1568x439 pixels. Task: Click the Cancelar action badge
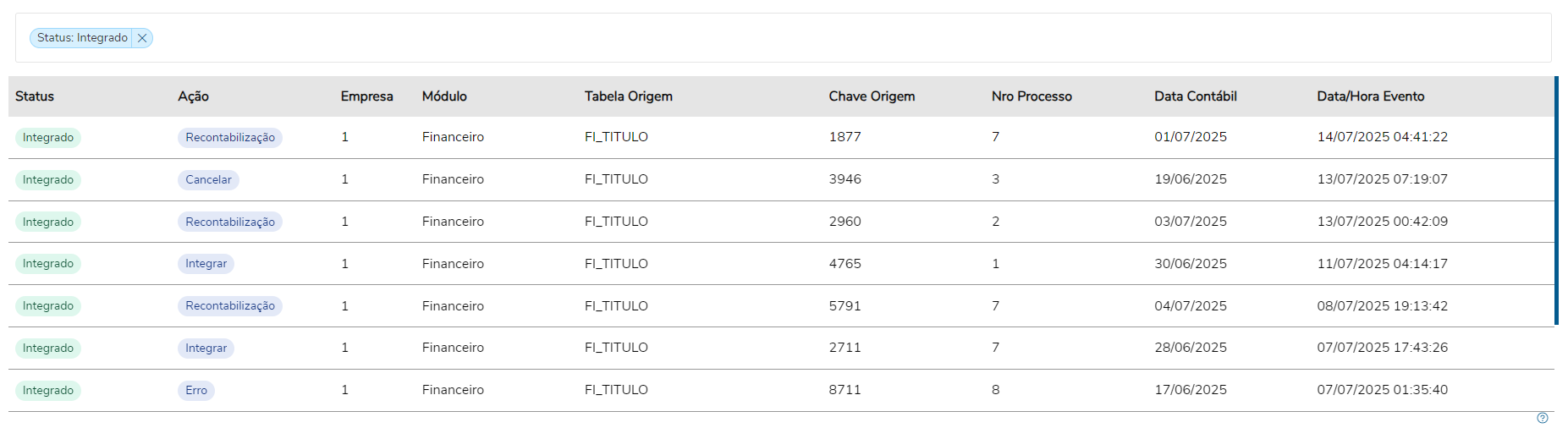click(x=208, y=179)
